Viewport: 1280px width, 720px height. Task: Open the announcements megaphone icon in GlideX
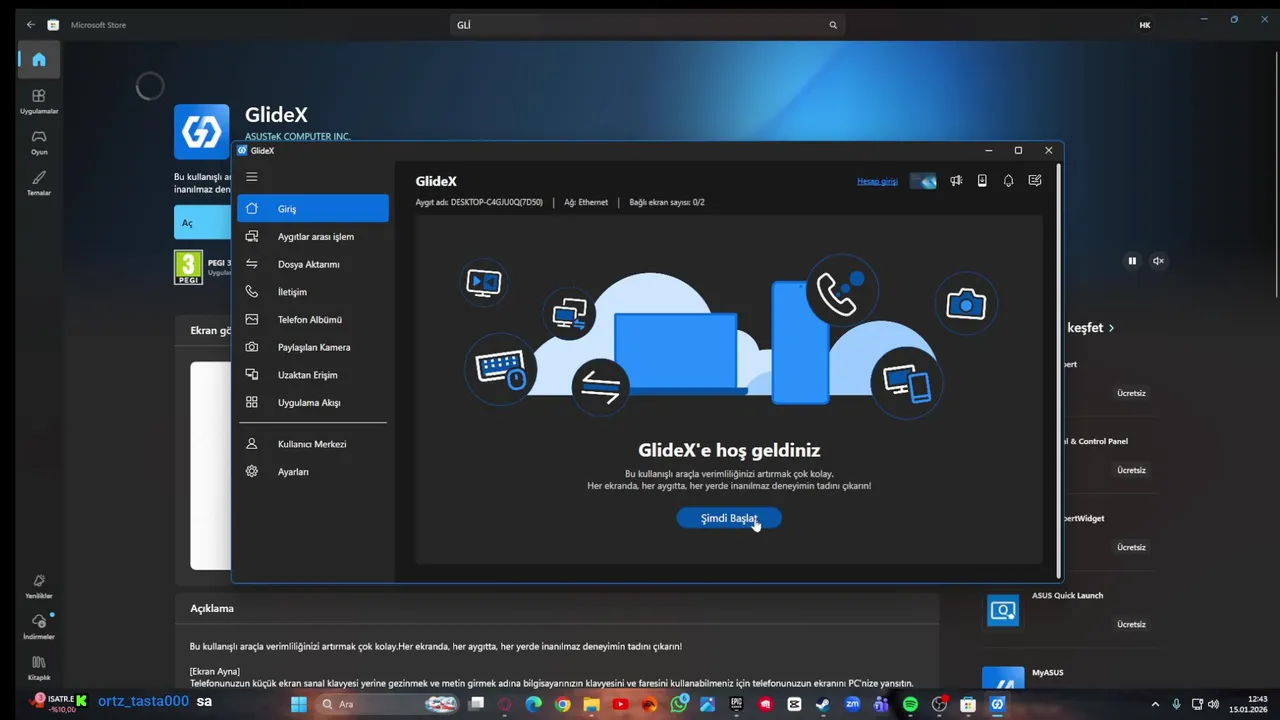(956, 181)
